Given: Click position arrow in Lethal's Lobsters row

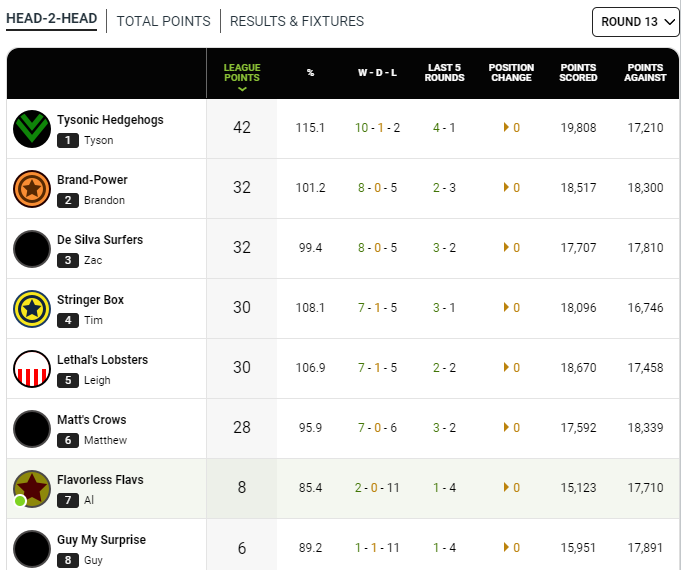Looking at the screenshot, I should click(506, 367).
